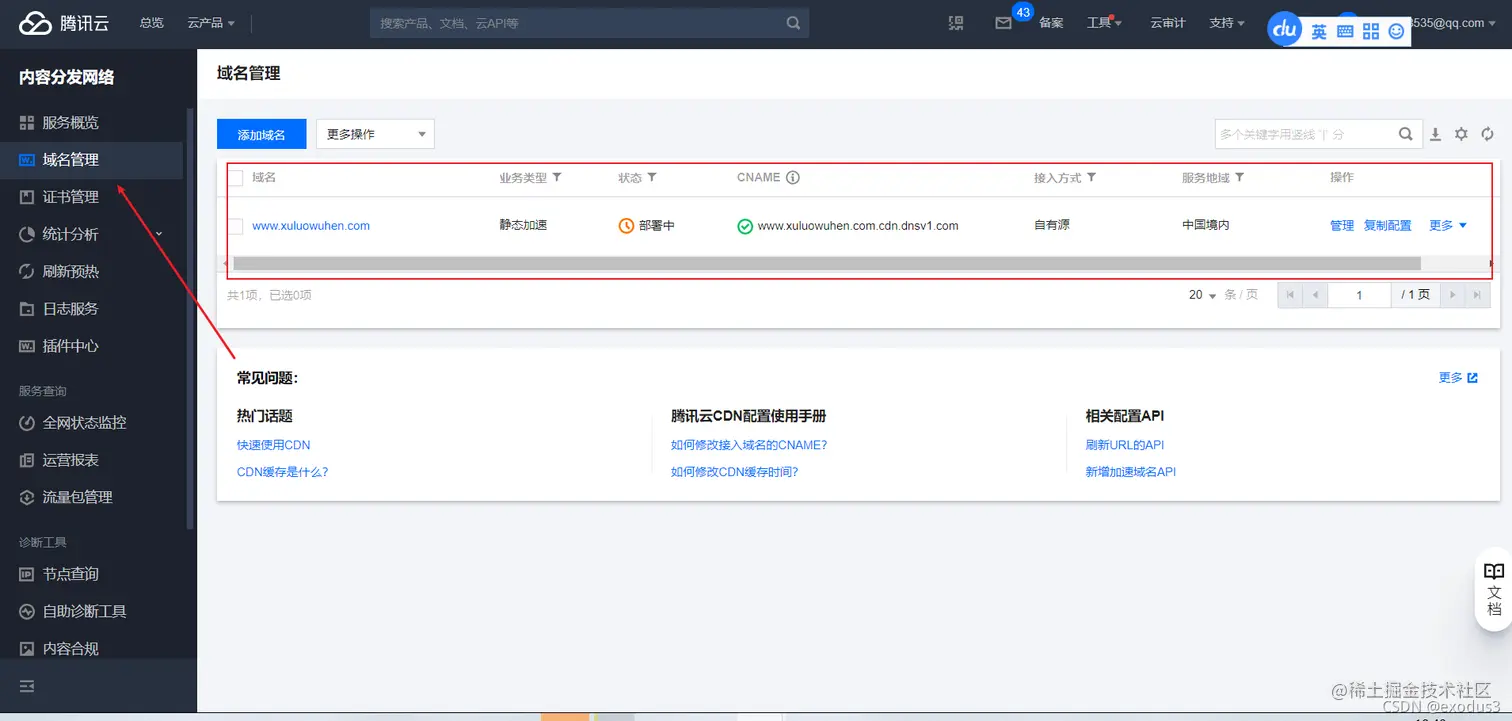
Task: Click the table's horizontal scrollbar
Action: click(x=826, y=263)
